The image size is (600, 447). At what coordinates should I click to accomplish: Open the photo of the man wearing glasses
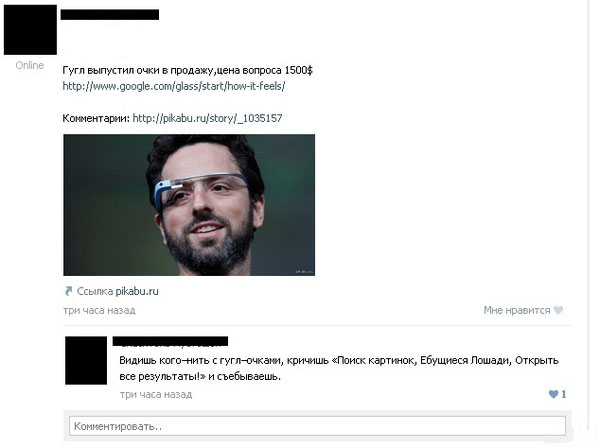tap(189, 205)
